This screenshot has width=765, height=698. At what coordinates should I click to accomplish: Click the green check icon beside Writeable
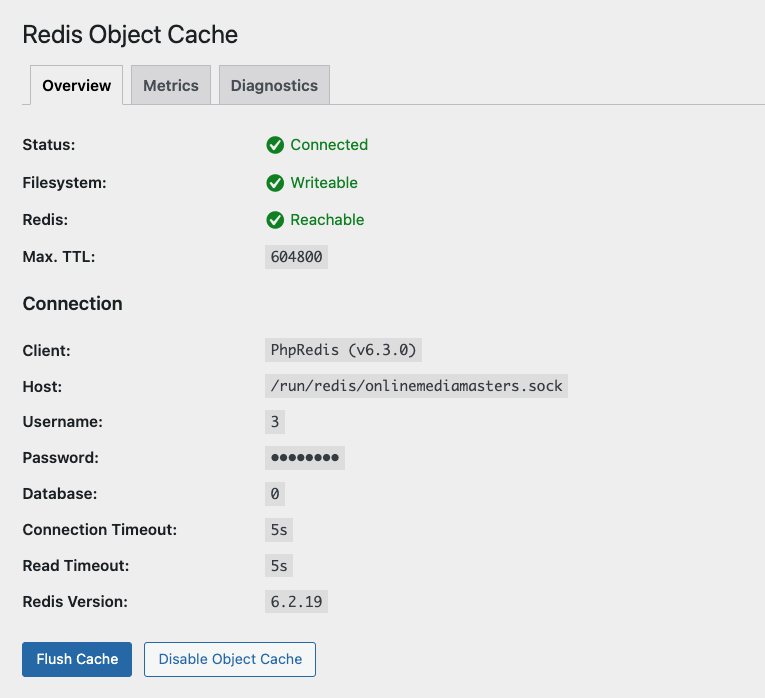pyautogui.click(x=275, y=183)
